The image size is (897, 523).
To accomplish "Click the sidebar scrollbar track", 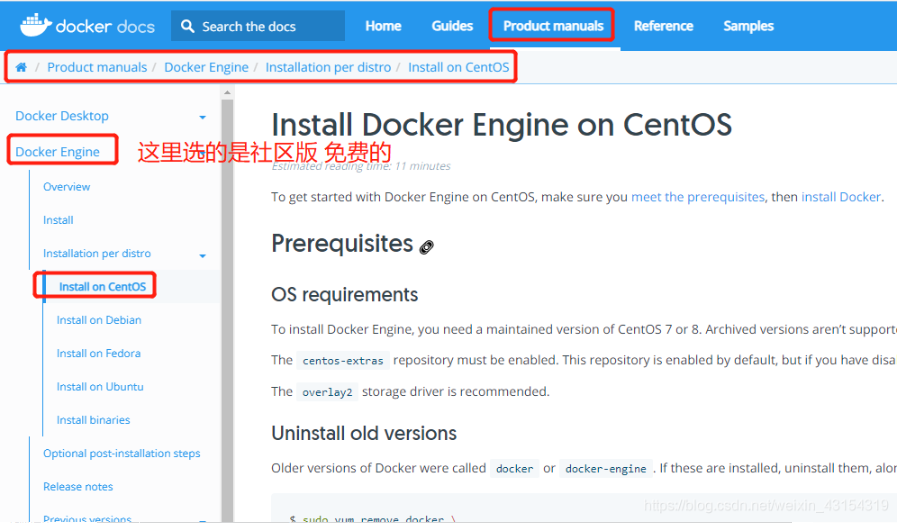I will (227, 309).
